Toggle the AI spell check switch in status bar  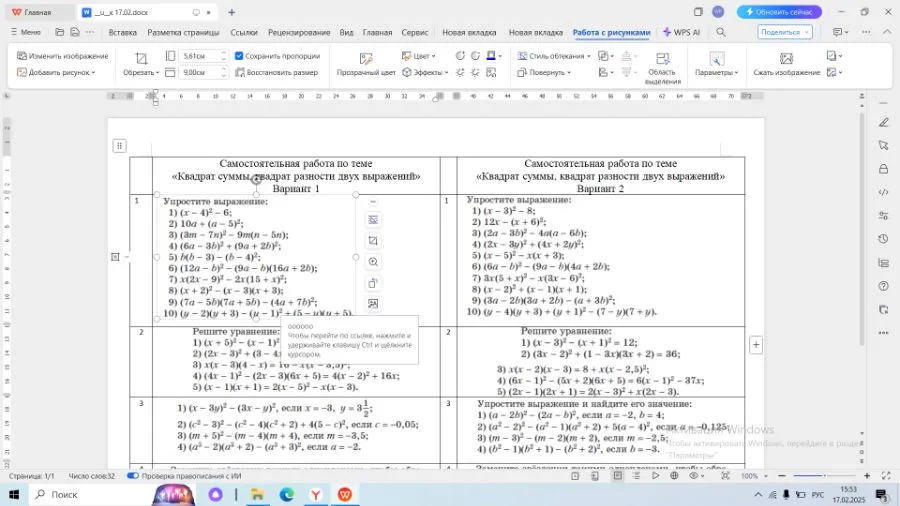tap(133, 476)
